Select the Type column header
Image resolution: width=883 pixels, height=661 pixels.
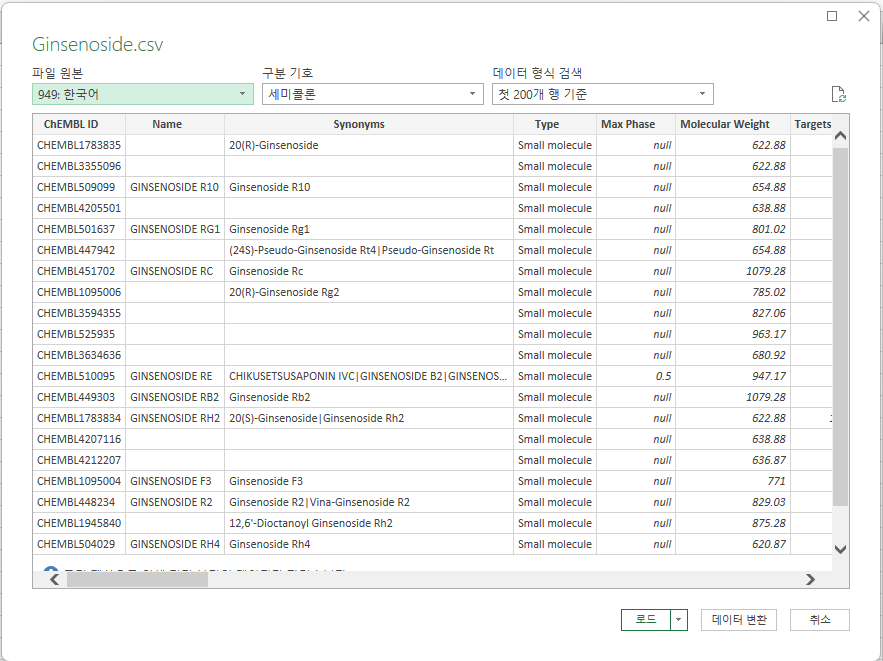555,124
